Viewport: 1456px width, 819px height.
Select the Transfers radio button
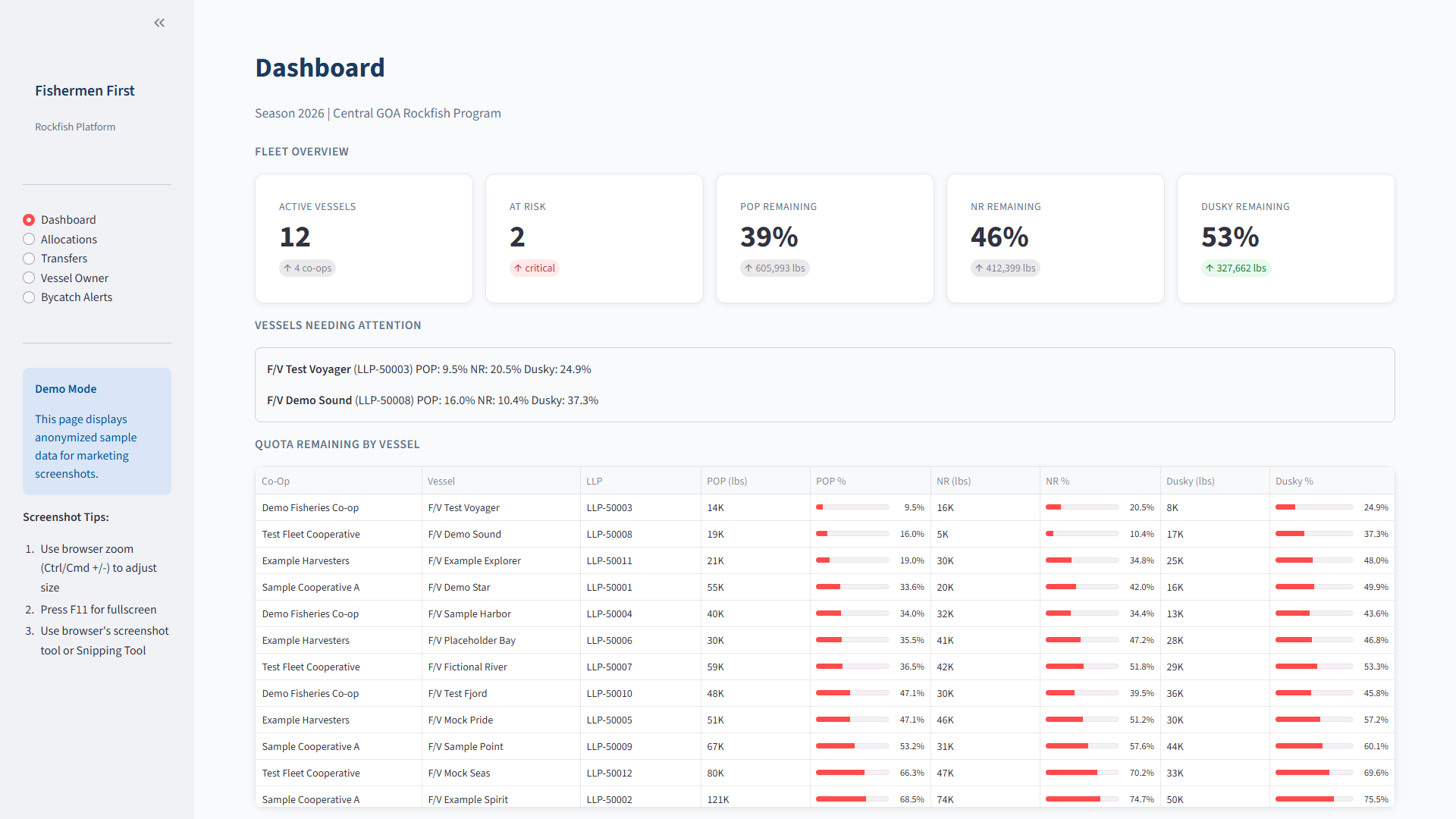pyautogui.click(x=29, y=259)
